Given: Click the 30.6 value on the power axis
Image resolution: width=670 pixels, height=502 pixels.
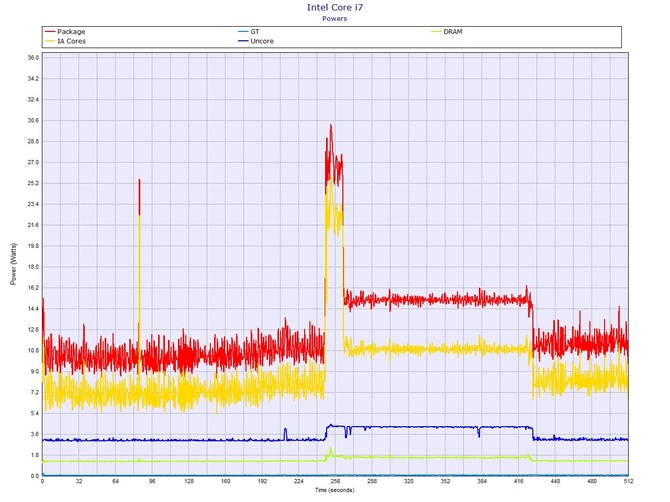Looking at the screenshot, I should (33, 120).
